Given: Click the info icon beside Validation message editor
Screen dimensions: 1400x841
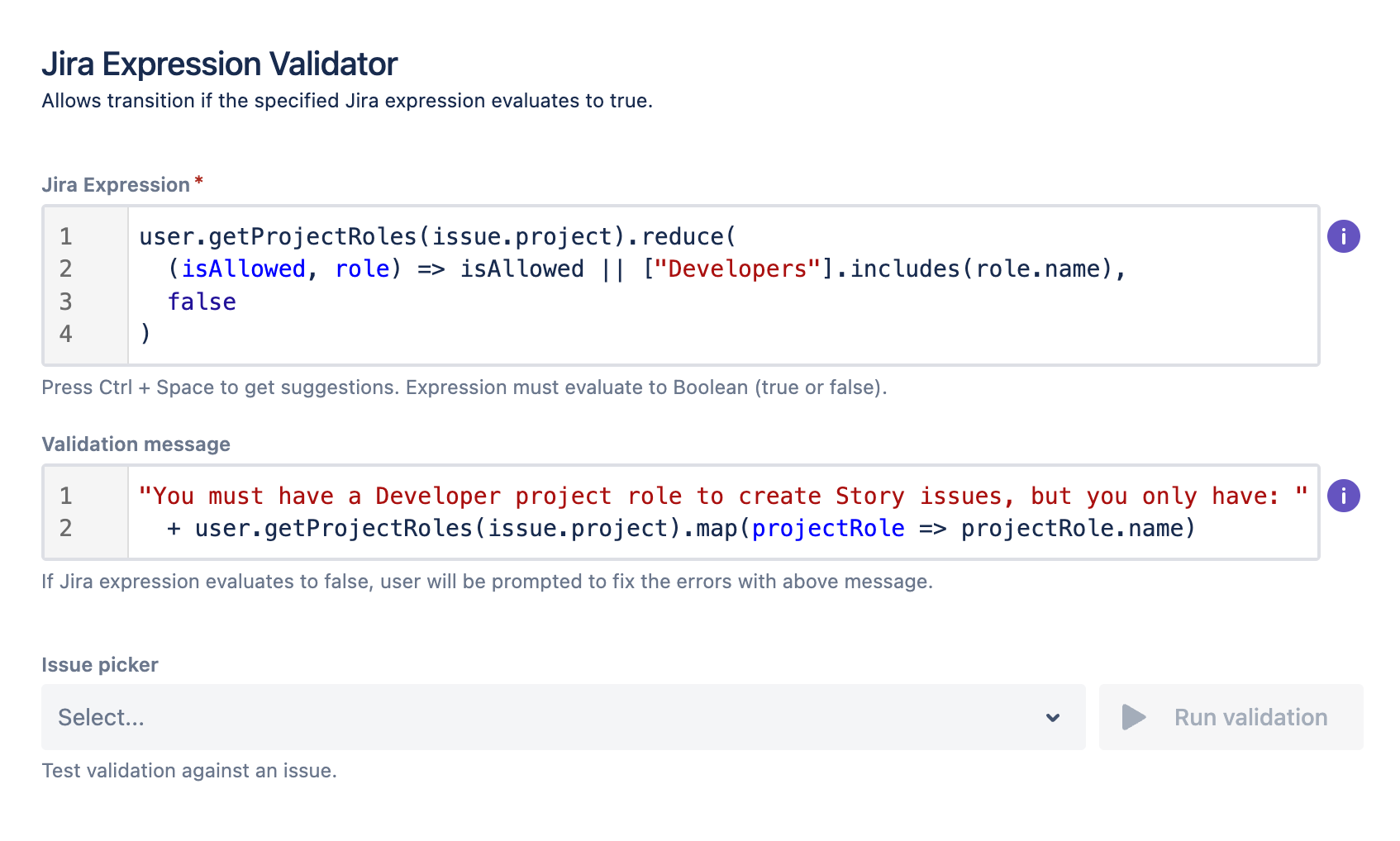Looking at the screenshot, I should click(1344, 496).
